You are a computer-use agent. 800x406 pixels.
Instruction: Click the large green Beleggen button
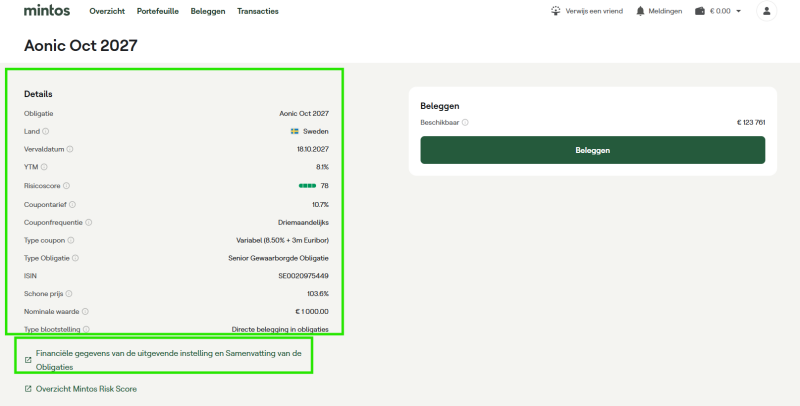[x=592, y=150]
